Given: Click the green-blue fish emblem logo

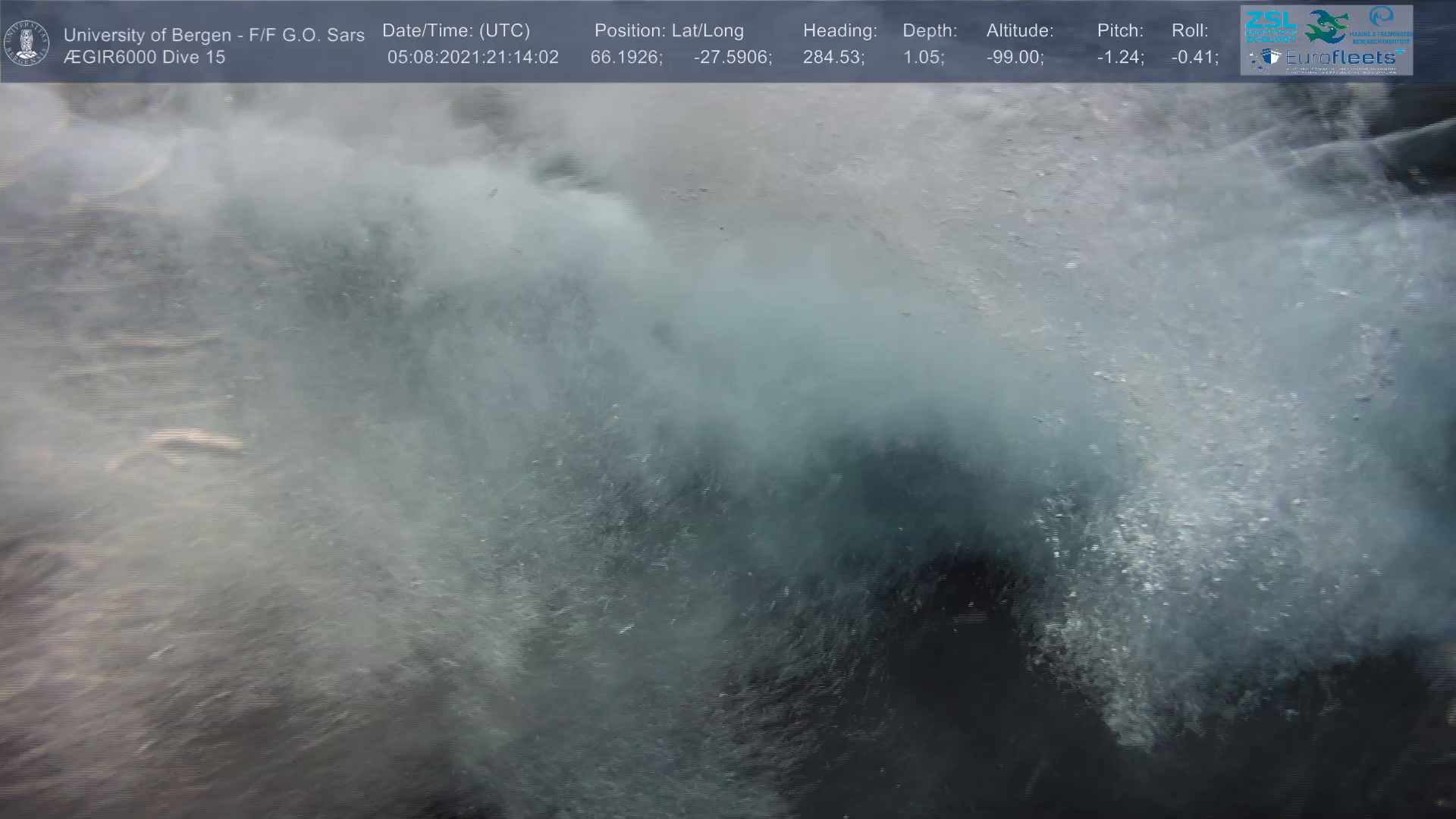Looking at the screenshot, I should coord(1326,26).
